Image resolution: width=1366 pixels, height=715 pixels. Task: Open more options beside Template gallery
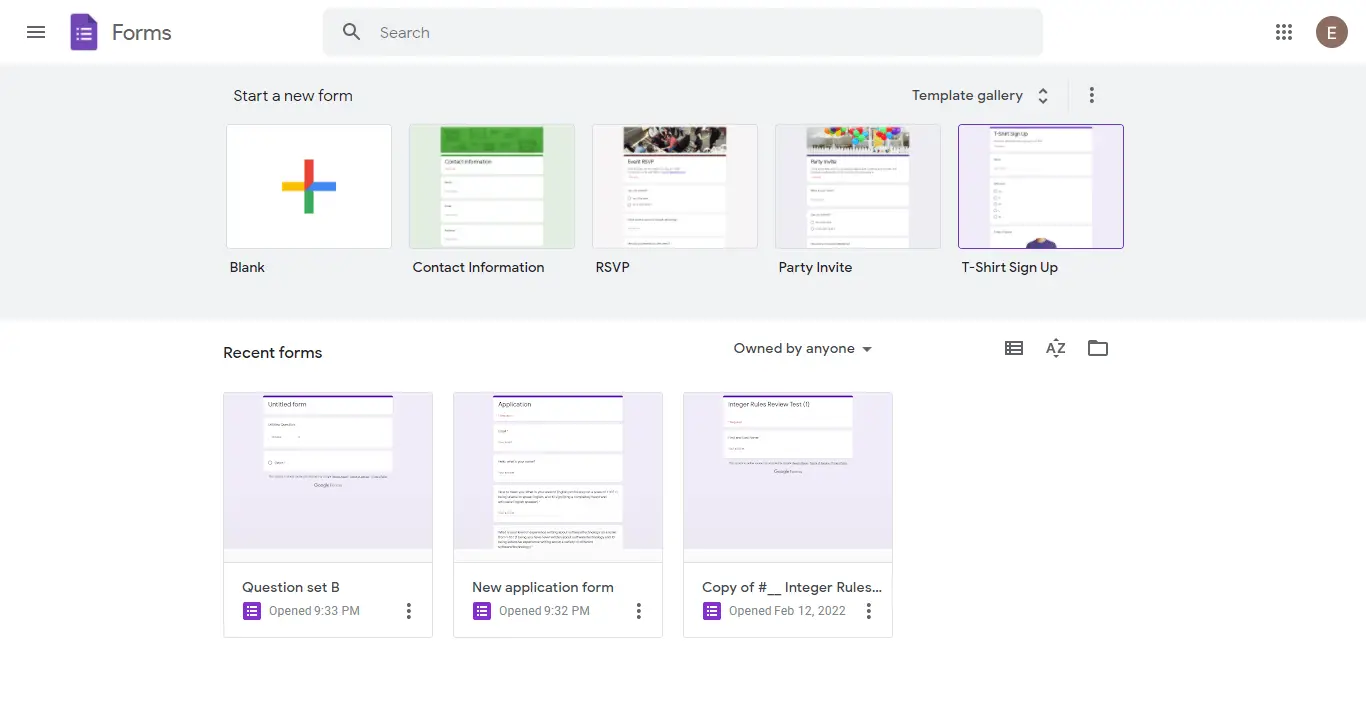click(1092, 96)
